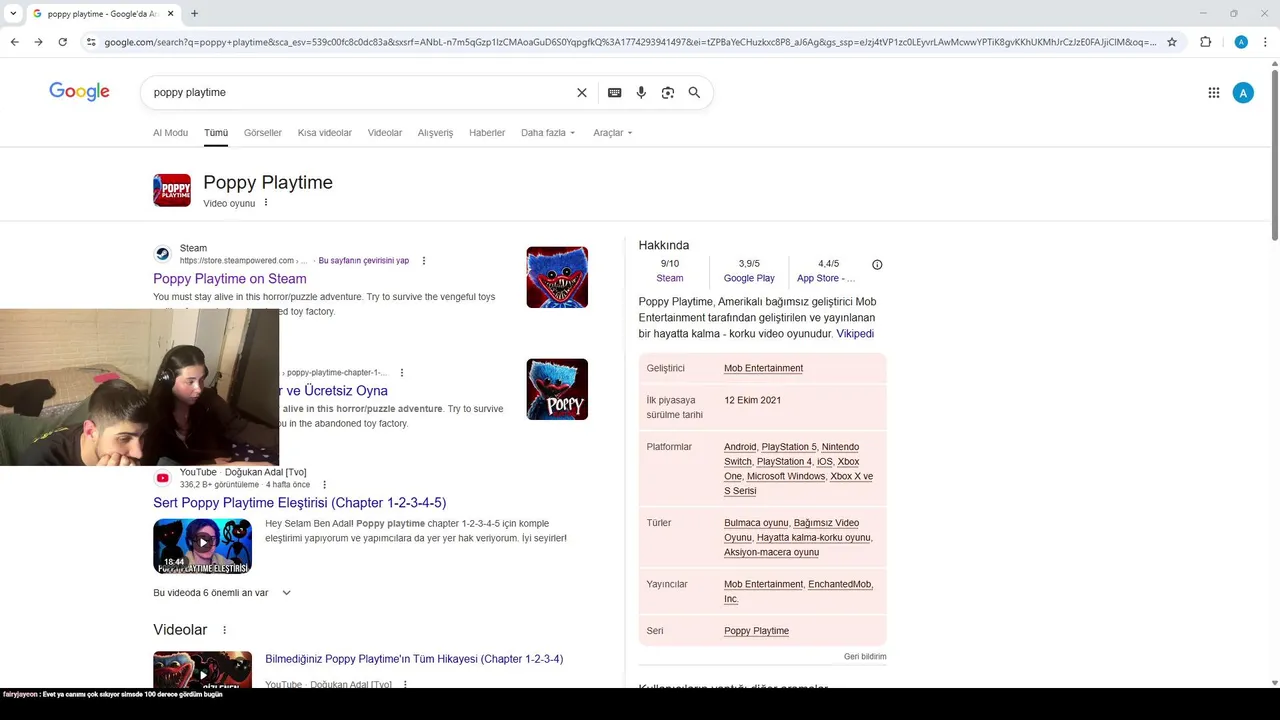
Task: Submit the search with the magnifier icon
Action: pos(694,92)
